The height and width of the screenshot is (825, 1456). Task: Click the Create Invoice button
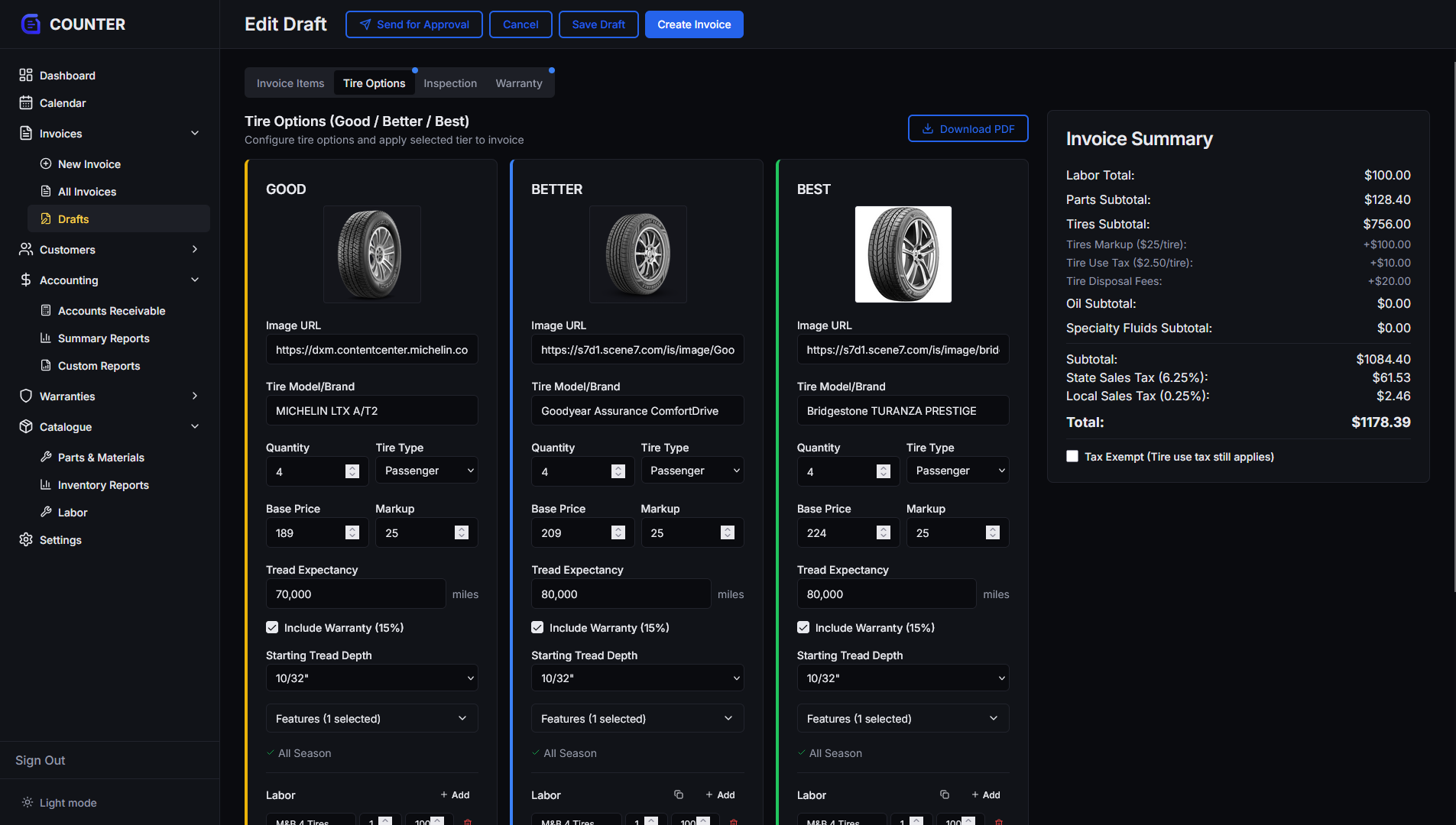pos(694,24)
